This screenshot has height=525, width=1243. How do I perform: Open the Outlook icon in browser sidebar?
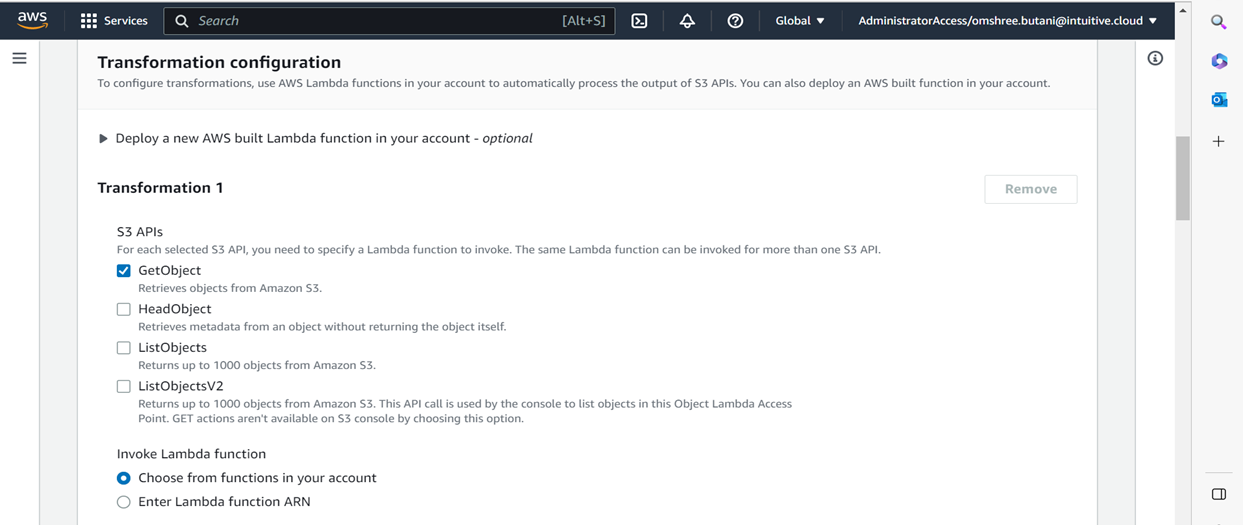pyautogui.click(x=1218, y=100)
